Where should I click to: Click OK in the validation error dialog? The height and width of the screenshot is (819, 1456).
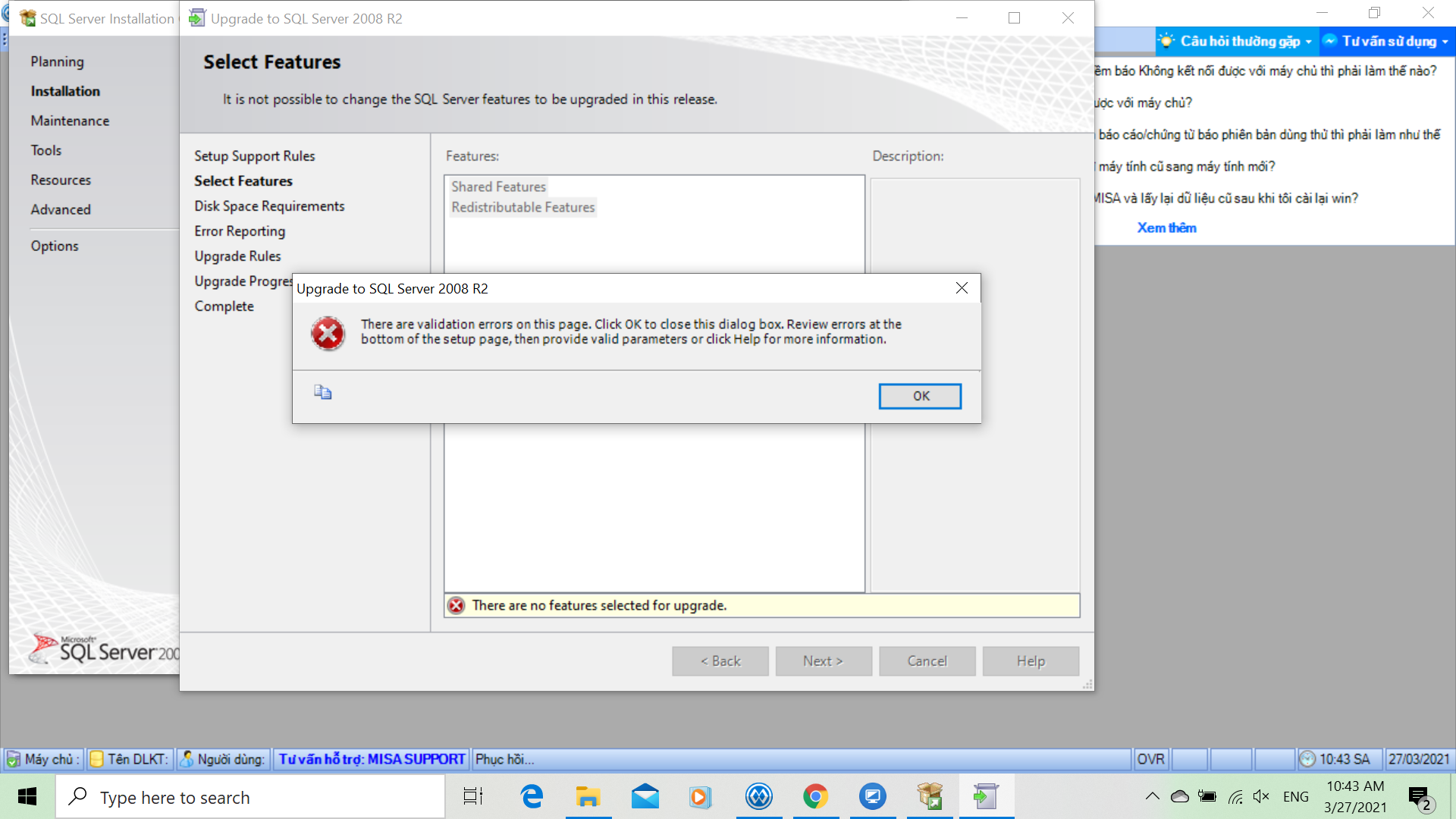[x=920, y=396]
